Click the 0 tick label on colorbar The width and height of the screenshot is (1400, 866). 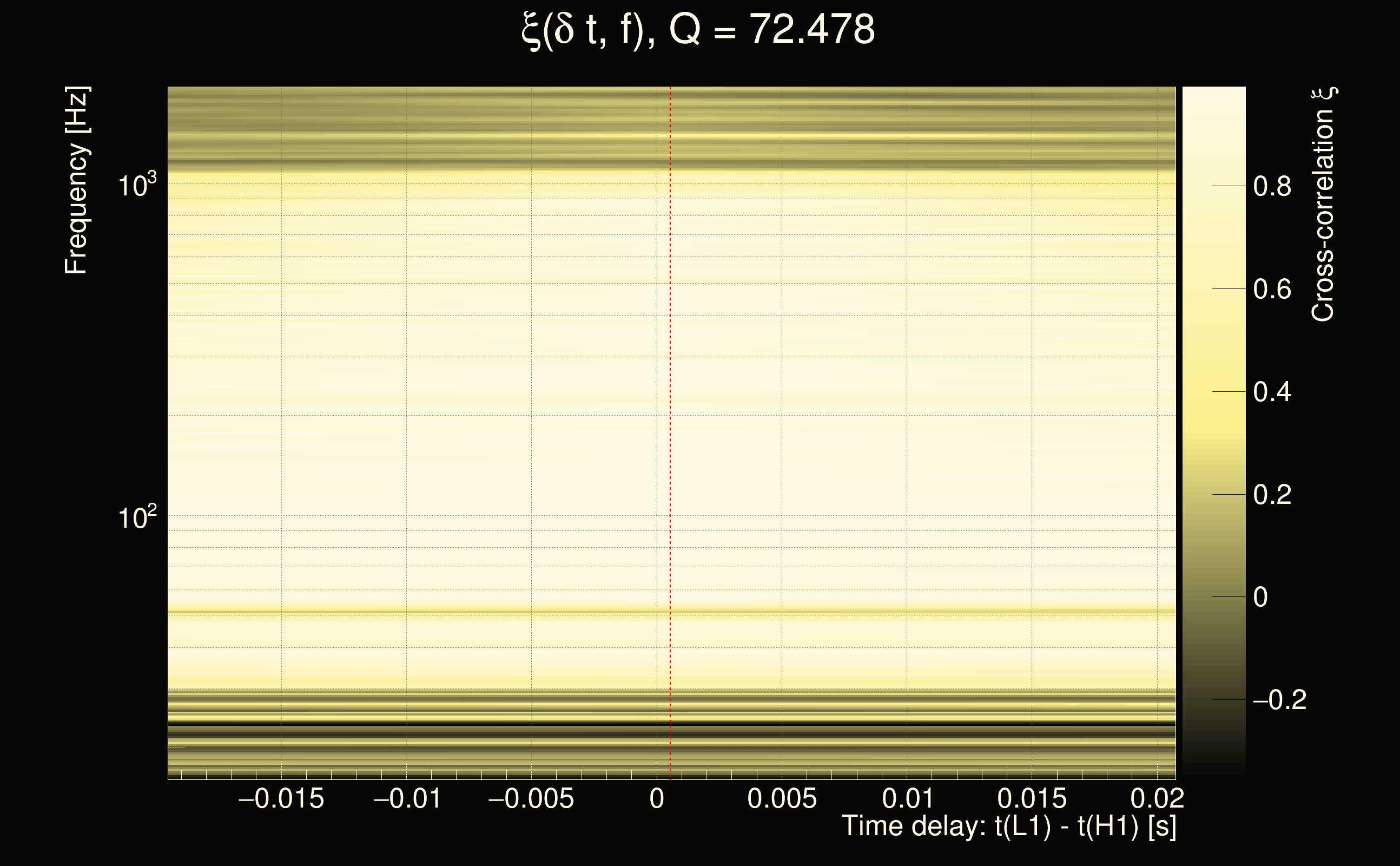[1260, 598]
